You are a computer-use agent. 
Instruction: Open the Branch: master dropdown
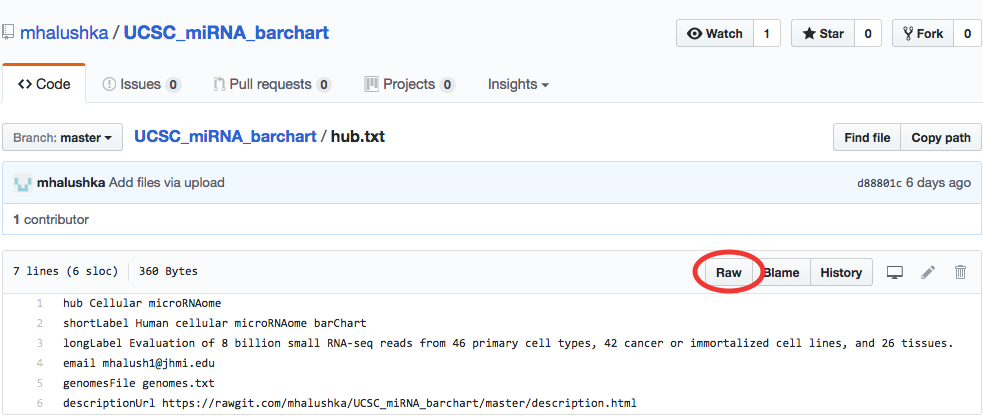click(62, 138)
